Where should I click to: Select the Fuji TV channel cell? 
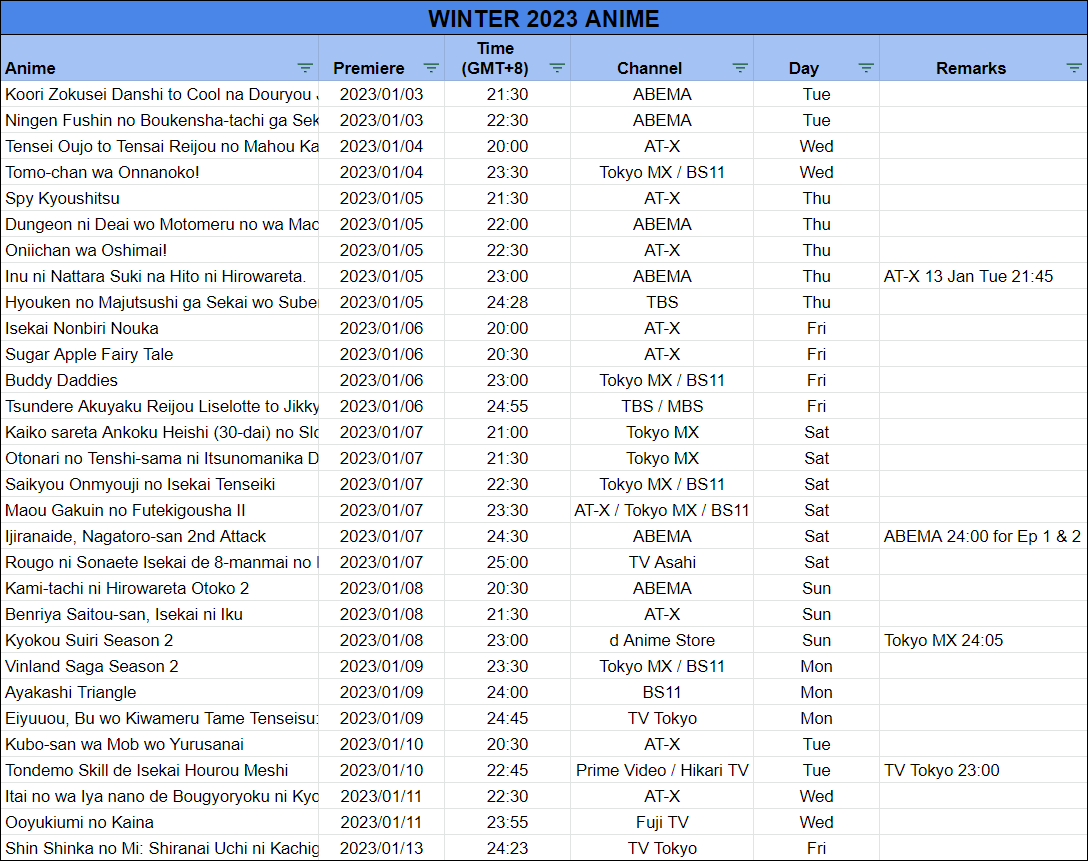click(662, 823)
